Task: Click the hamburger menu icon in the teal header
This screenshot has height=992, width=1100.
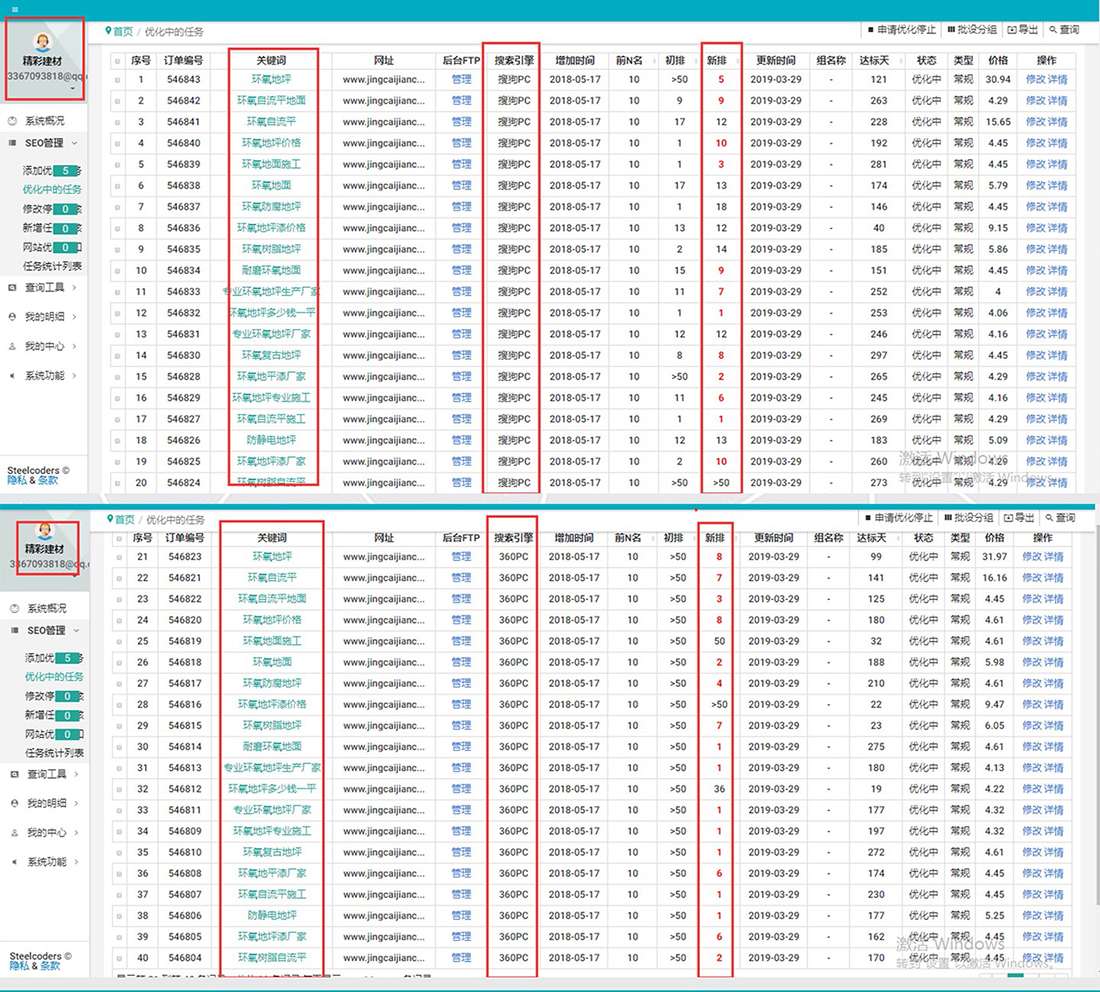Action: pyautogui.click(x=15, y=9)
